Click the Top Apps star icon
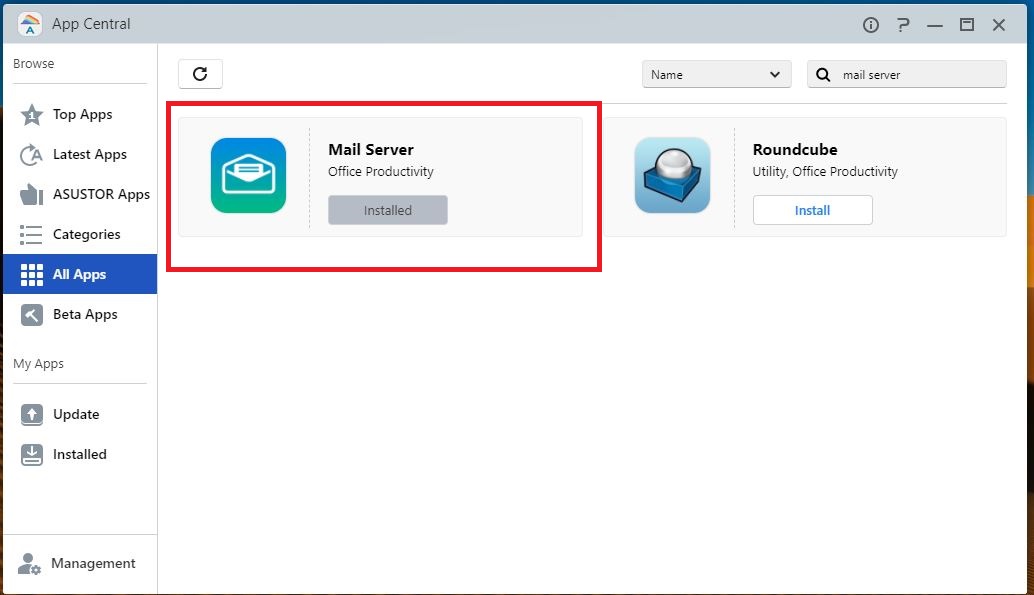This screenshot has height=595, width=1034. tap(32, 115)
